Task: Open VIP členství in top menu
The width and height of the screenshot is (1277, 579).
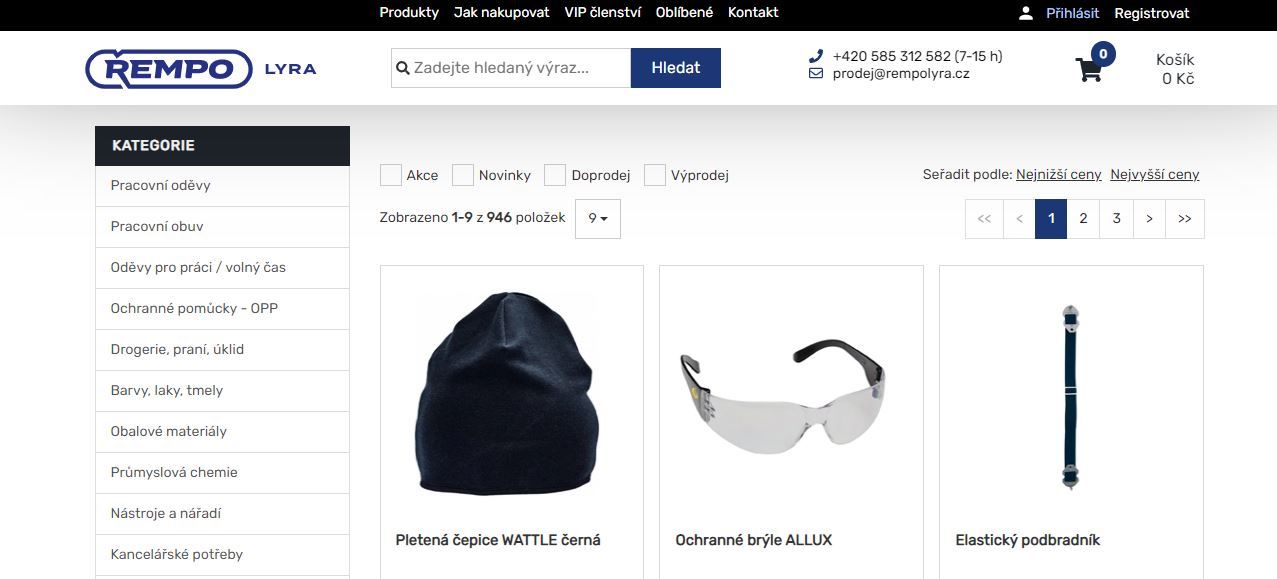Action: point(603,13)
